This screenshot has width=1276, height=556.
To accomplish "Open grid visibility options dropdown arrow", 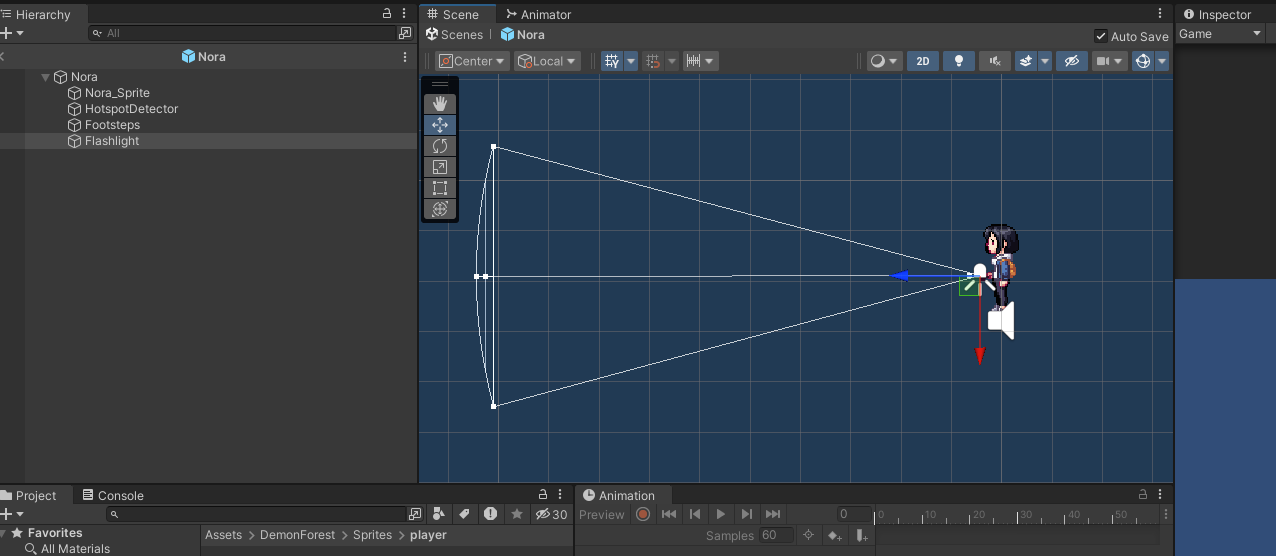I will point(631,61).
